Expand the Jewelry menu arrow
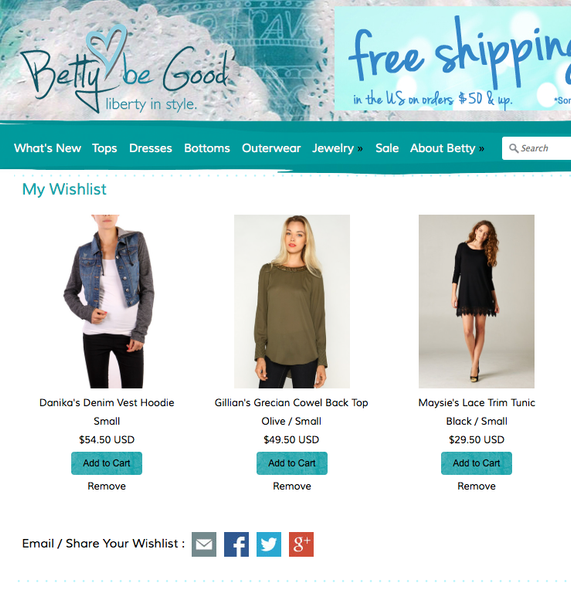Image resolution: width=571 pixels, height=600 pixels. click(x=360, y=148)
